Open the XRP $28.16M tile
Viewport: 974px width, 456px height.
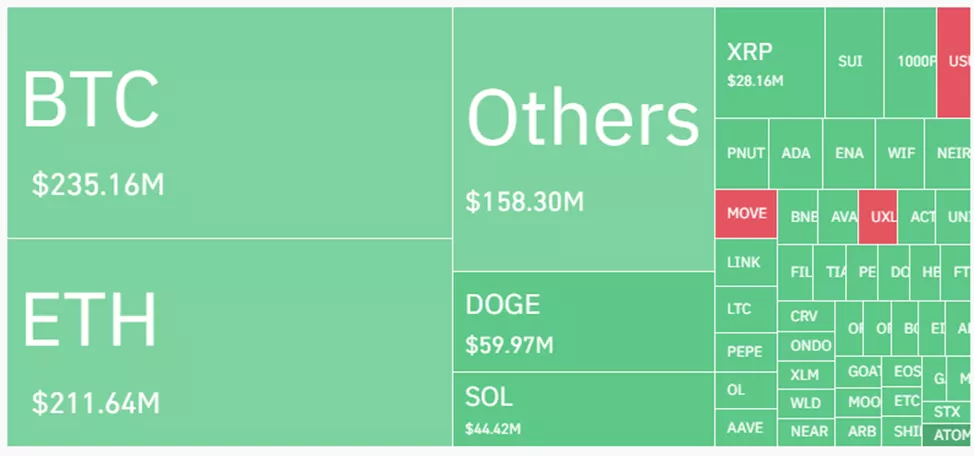coord(769,62)
